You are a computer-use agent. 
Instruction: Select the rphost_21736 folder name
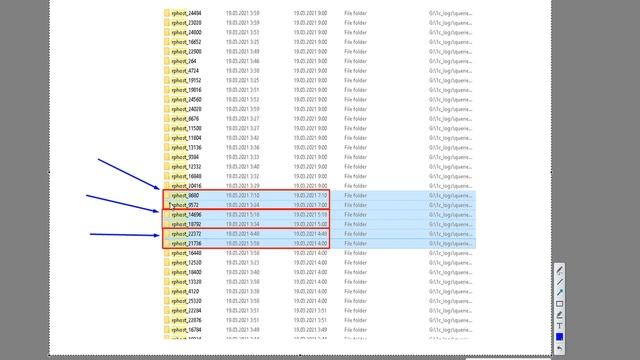pyautogui.click(x=186, y=243)
